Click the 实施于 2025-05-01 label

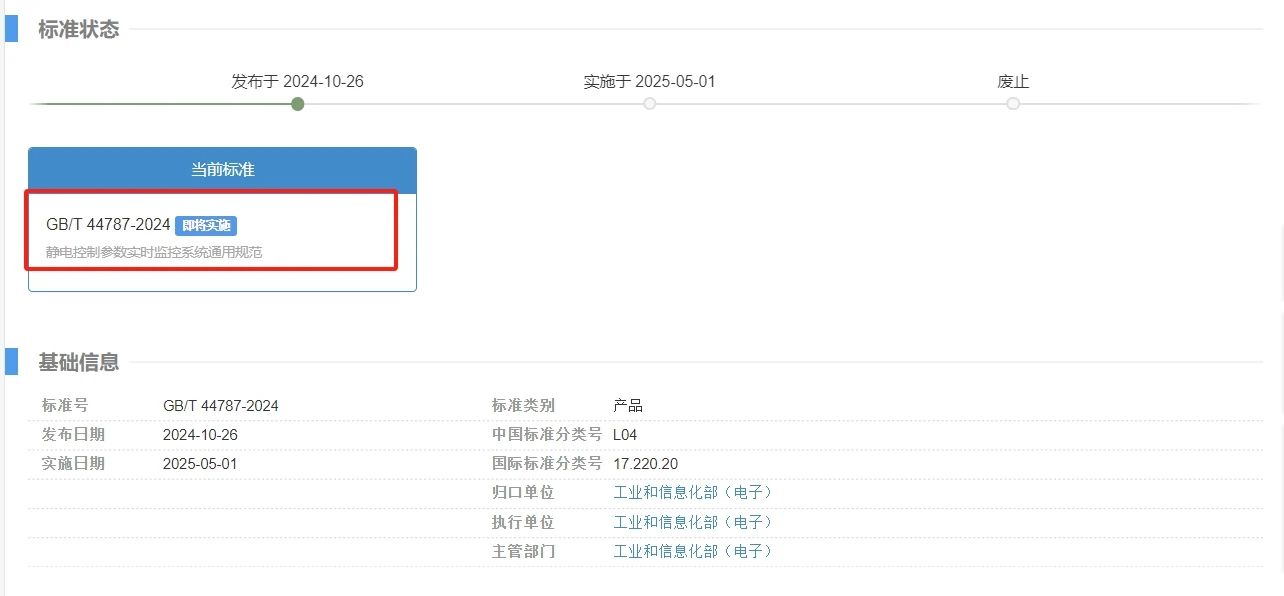click(x=650, y=82)
